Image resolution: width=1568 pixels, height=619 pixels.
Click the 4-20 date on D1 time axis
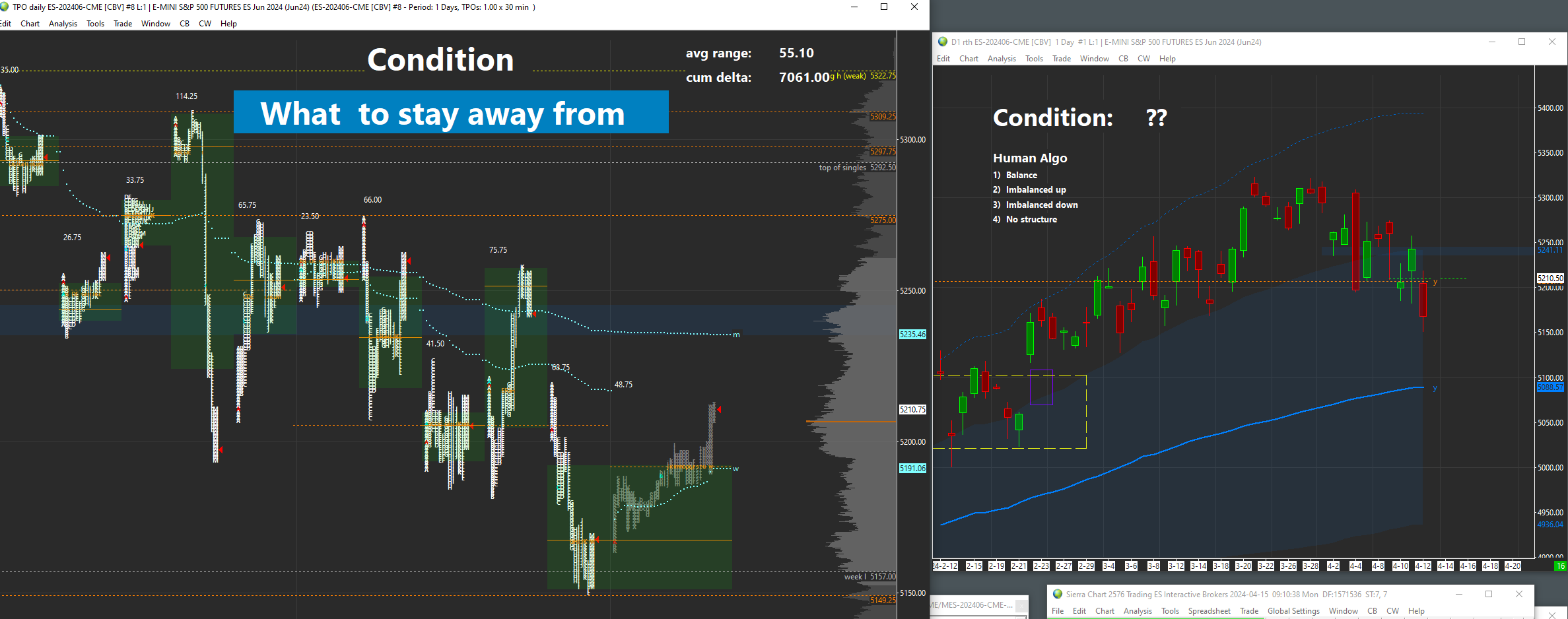[1513, 566]
